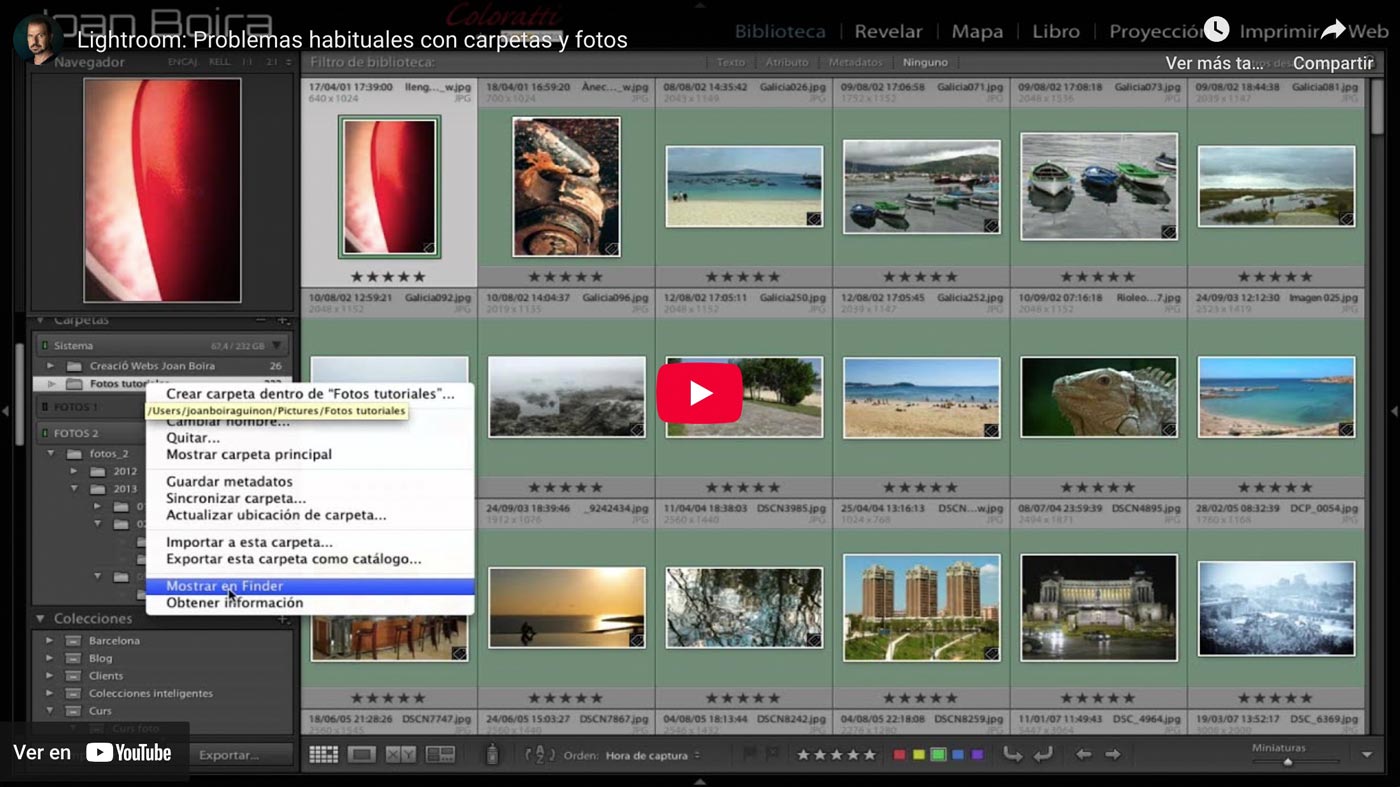Click the minus icon in Carpetas header

(261, 320)
